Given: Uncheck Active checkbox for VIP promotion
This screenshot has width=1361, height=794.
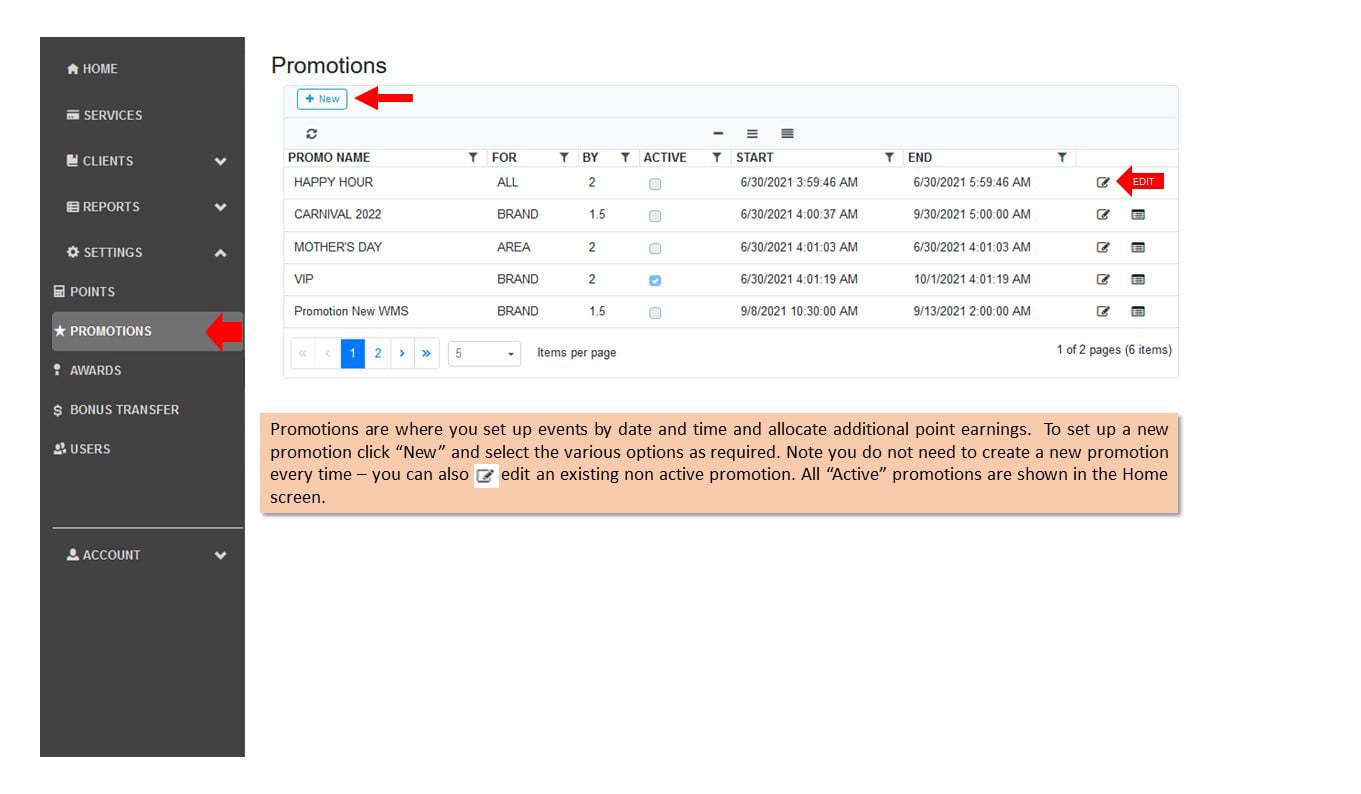Looking at the screenshot, I should click(x=655, y=281).
